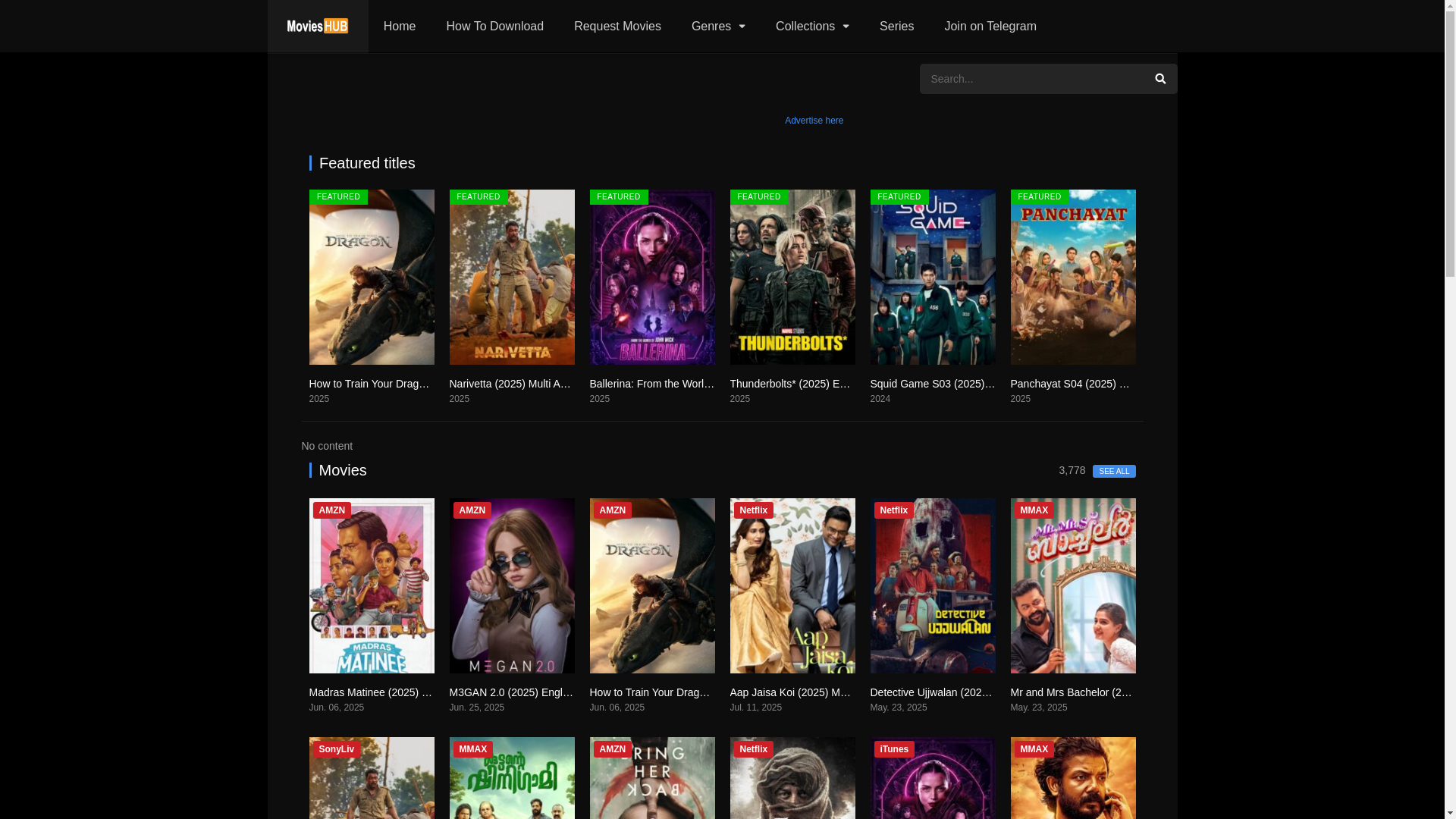Expand the Collections dropdown
This screenshot has width=1456, height=819.
coord(812,27)
